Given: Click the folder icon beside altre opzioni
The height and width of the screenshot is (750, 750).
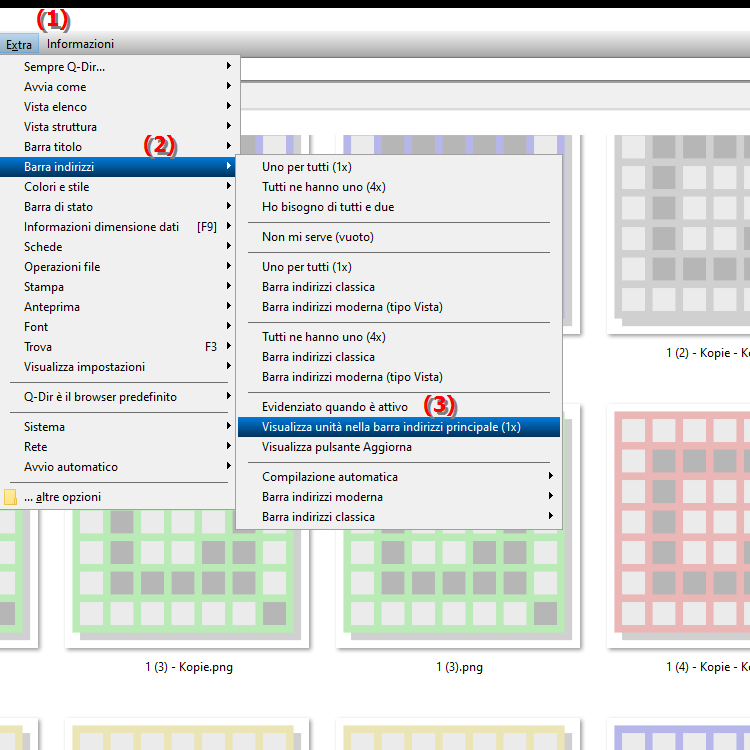Looking at the screenshot, I should (x=10, y=497).
